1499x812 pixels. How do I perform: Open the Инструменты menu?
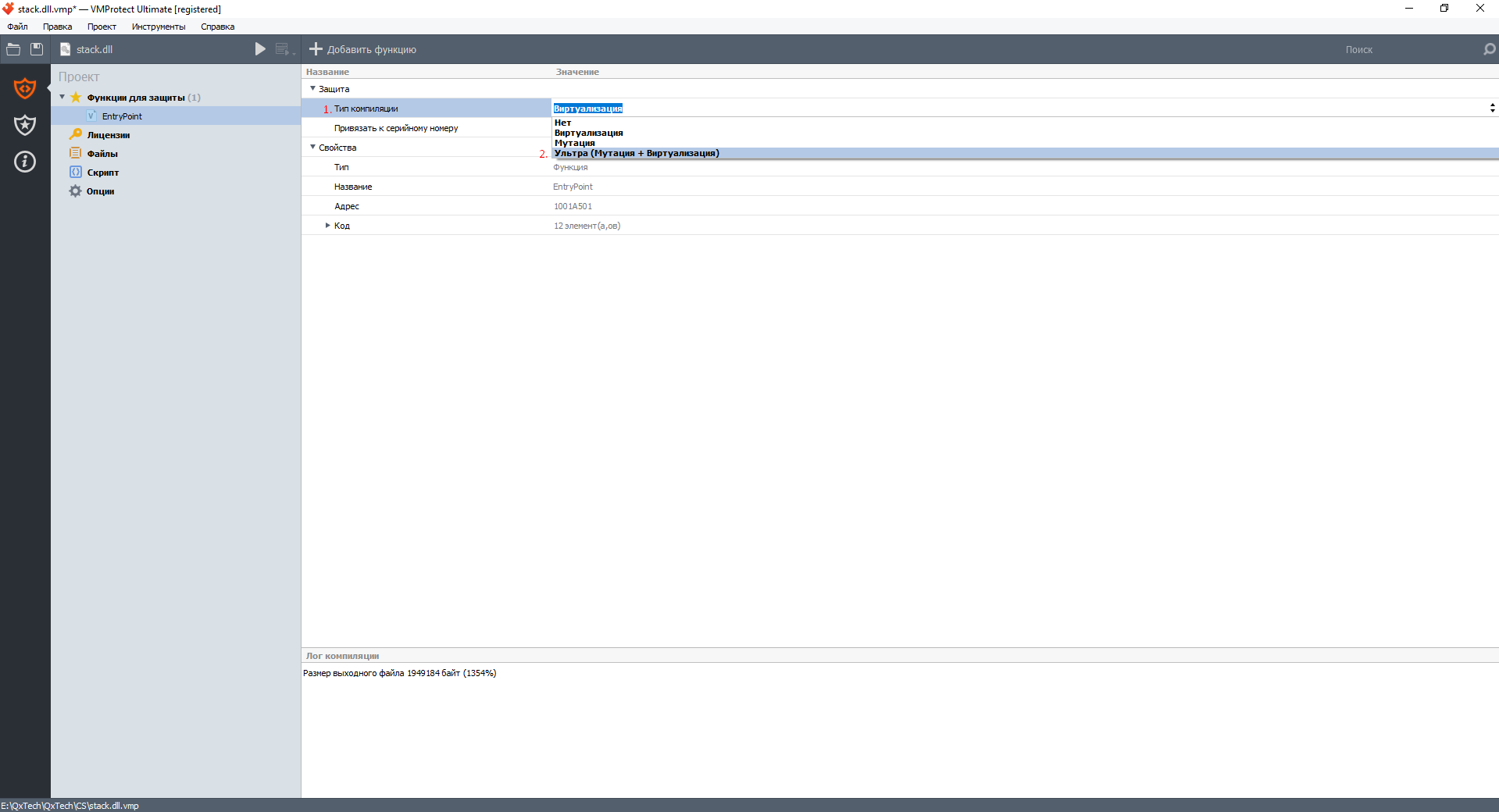tap(159, 27)
